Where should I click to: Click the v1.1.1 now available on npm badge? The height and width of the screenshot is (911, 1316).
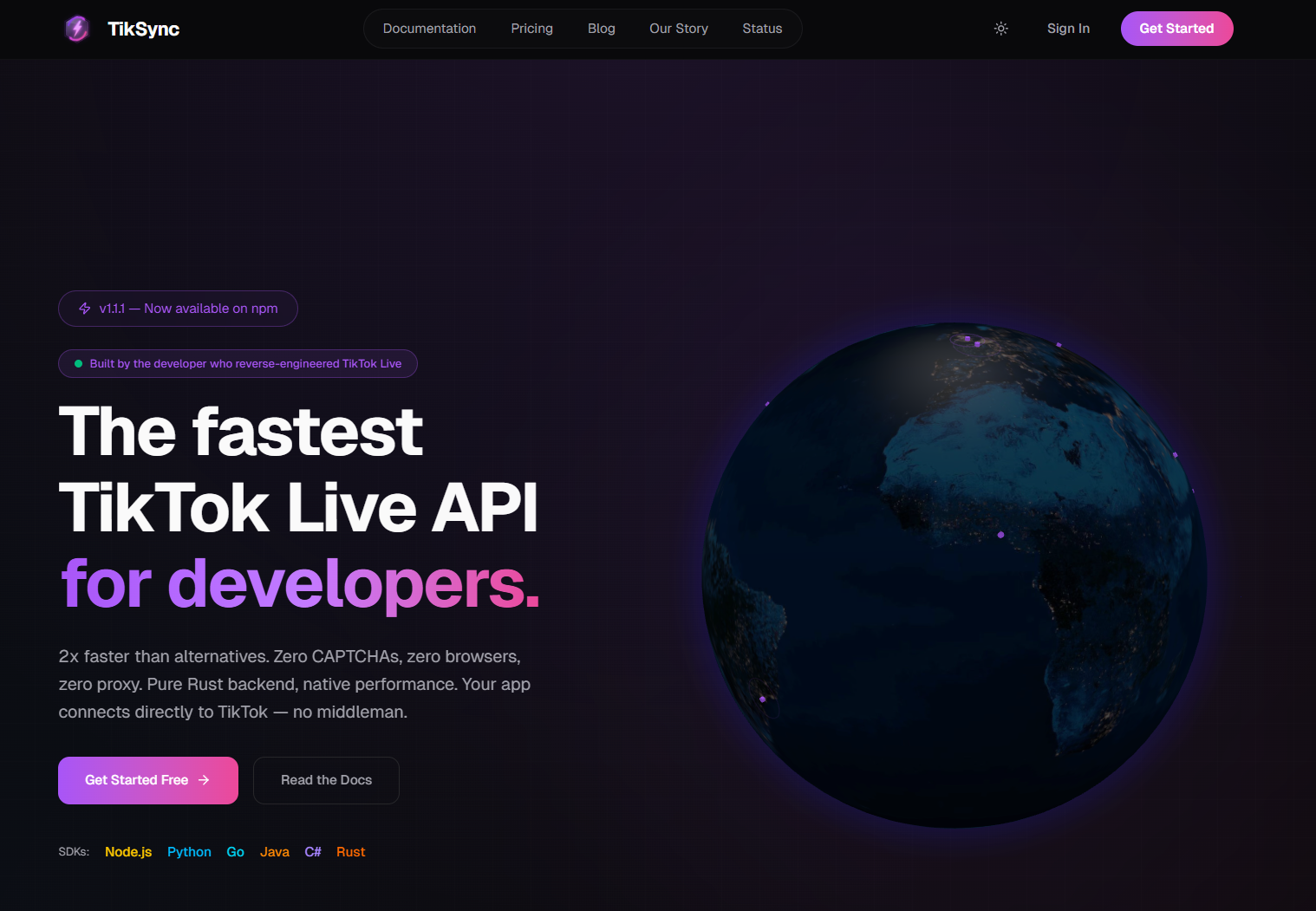click(178, 309)
